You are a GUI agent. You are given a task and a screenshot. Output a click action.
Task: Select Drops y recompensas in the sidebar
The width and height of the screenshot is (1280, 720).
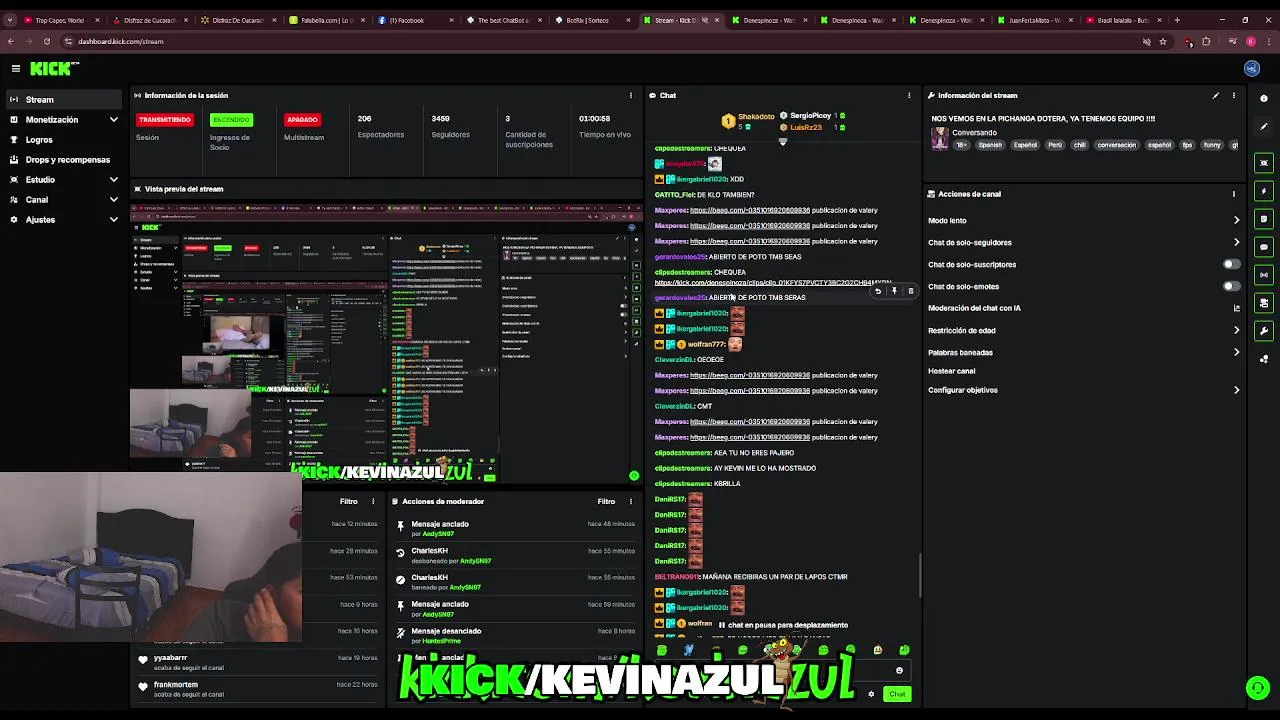64,160
